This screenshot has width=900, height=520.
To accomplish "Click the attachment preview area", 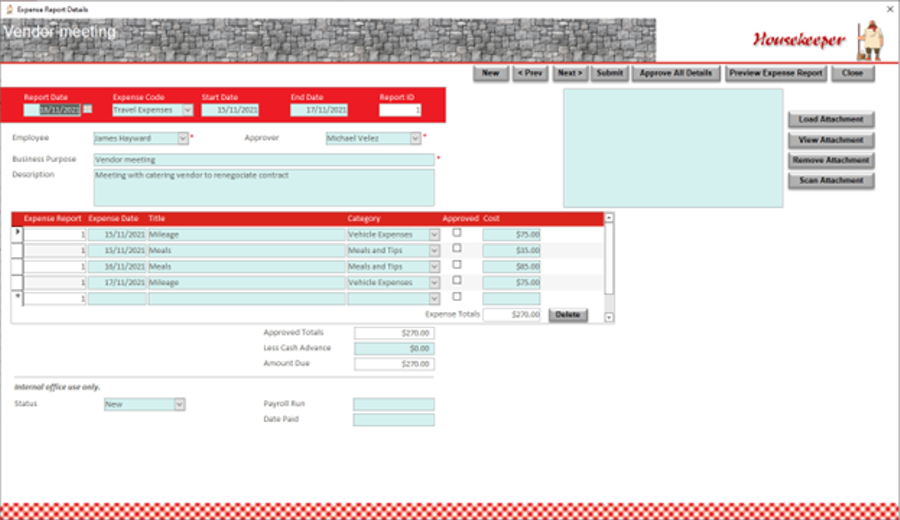I will coord(673,148).
